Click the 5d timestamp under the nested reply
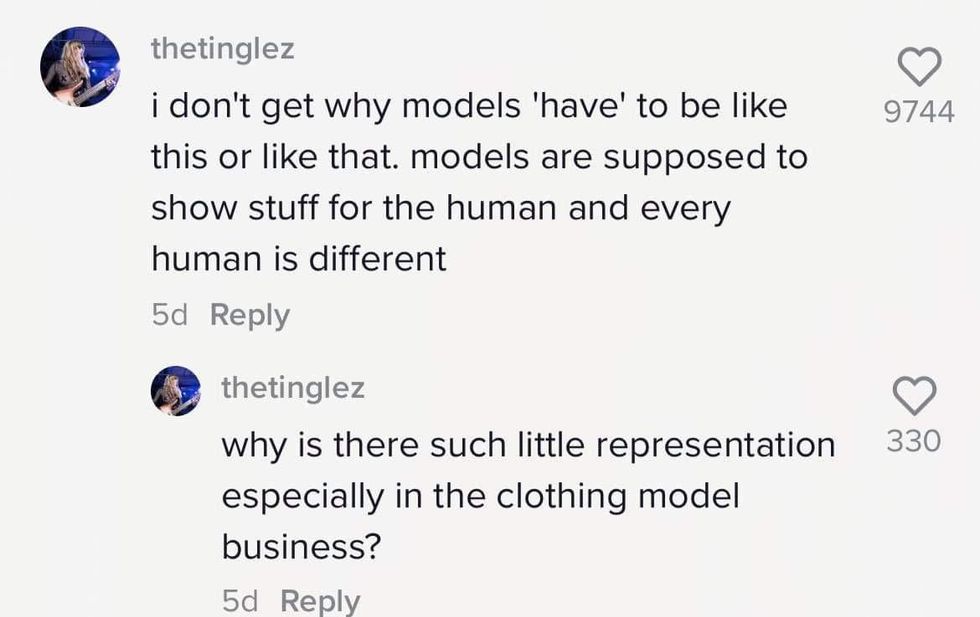This screenshot has height=617, width=980. [240, 601]
